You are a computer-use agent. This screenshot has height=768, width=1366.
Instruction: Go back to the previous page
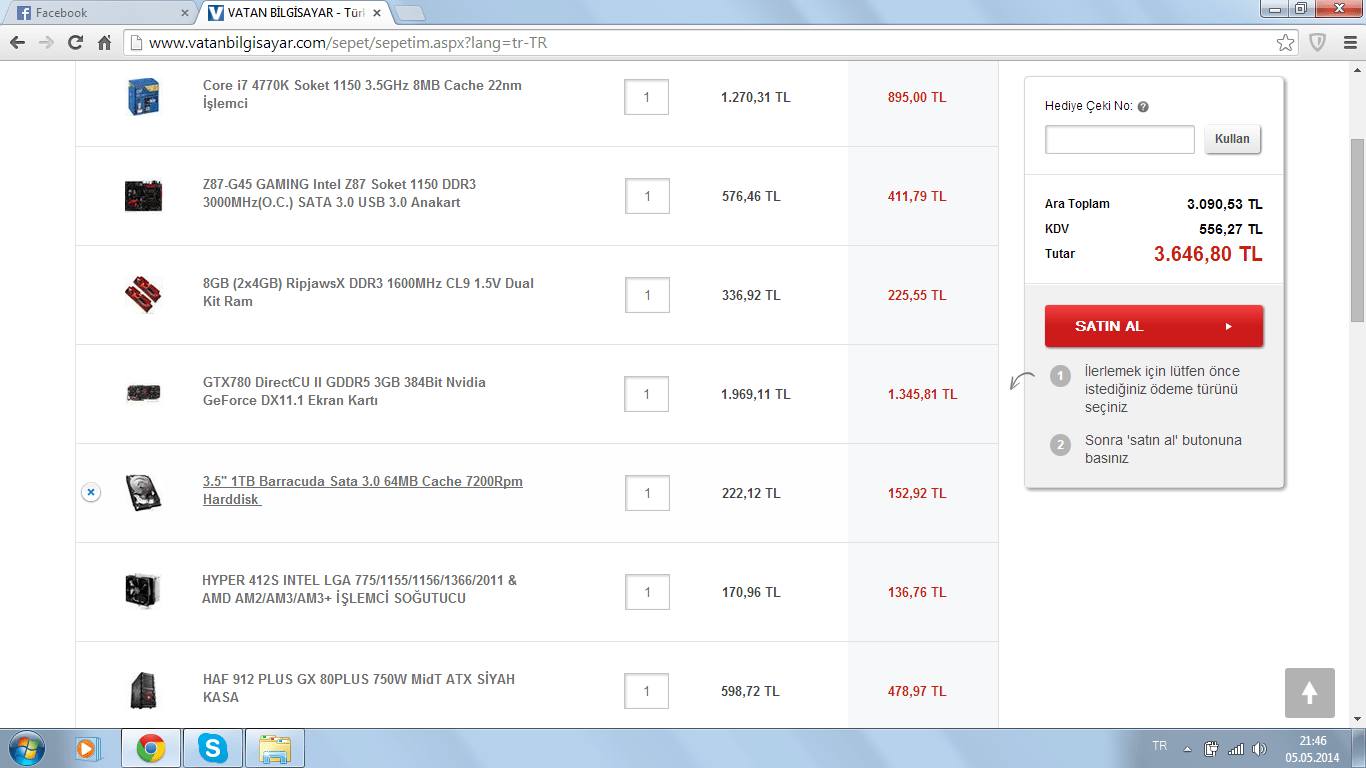(17, 43)
